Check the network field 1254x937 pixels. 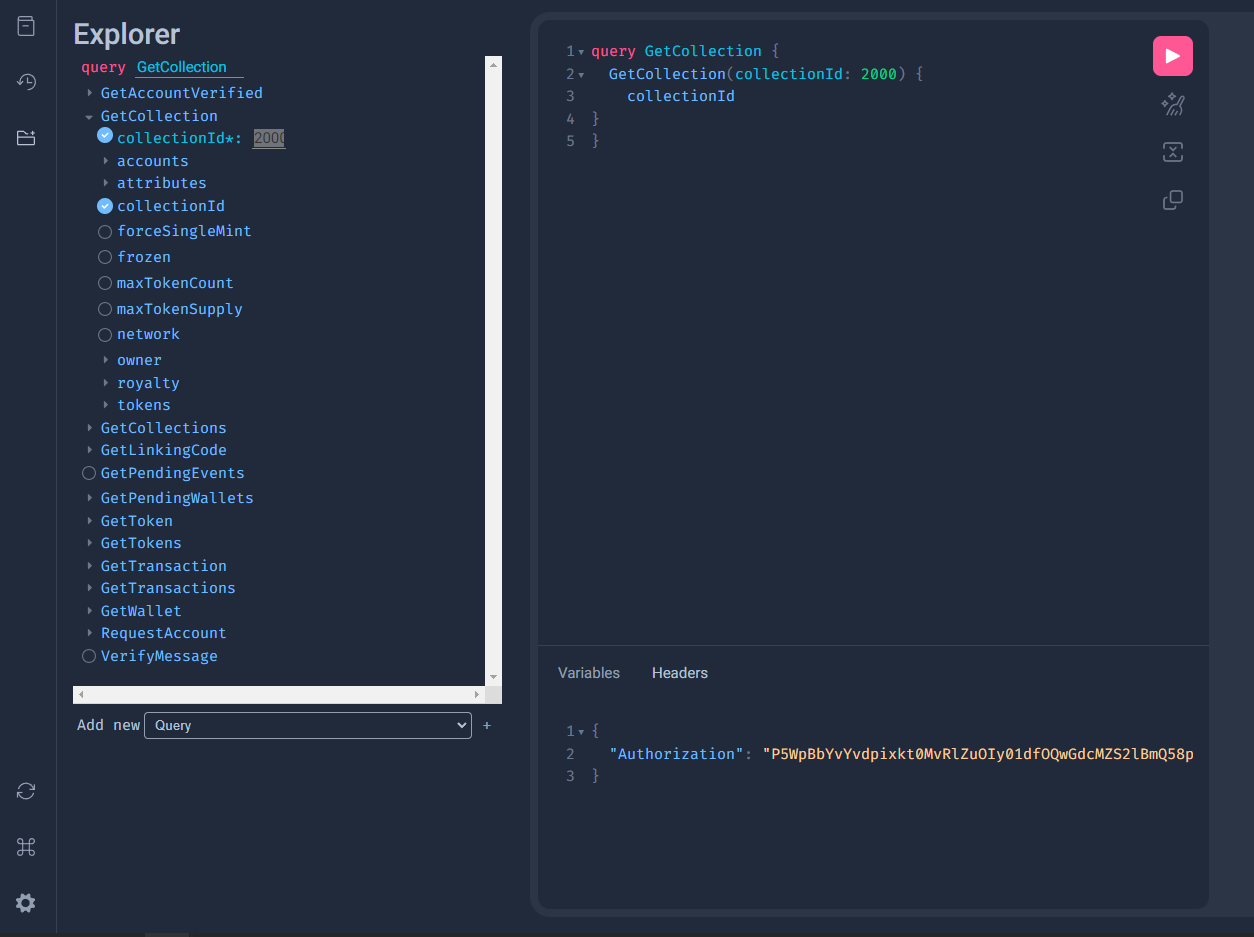coord(105,334)
